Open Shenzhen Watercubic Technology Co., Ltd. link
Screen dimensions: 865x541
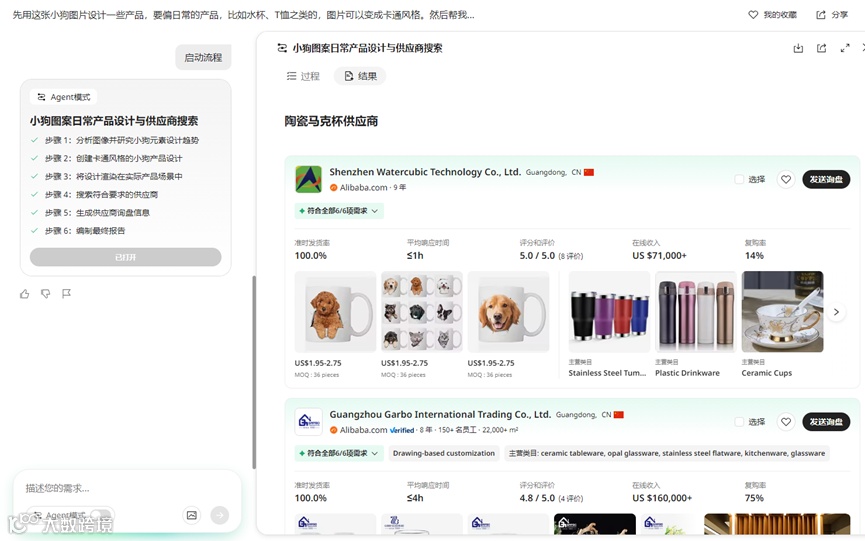tap(425, 172)
